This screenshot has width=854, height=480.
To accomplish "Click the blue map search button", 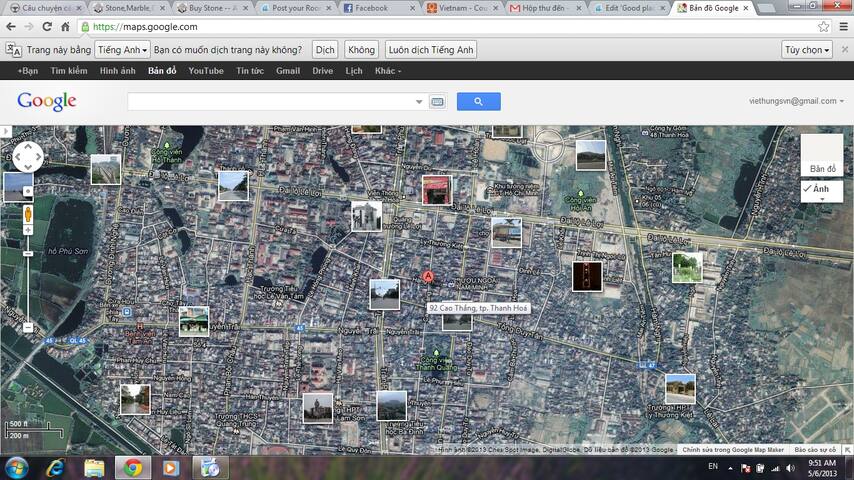I will (x=479, y=101).
